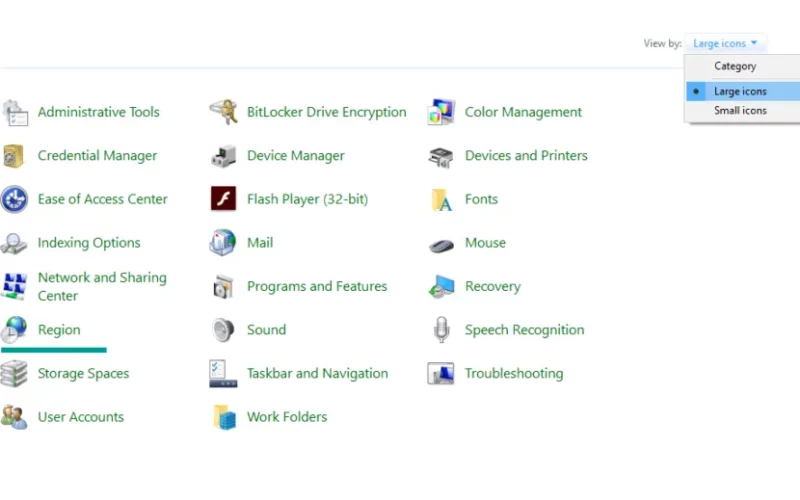
Task: Click the Mouse icon
Action: pyautogui.click(x=441, y=246)
